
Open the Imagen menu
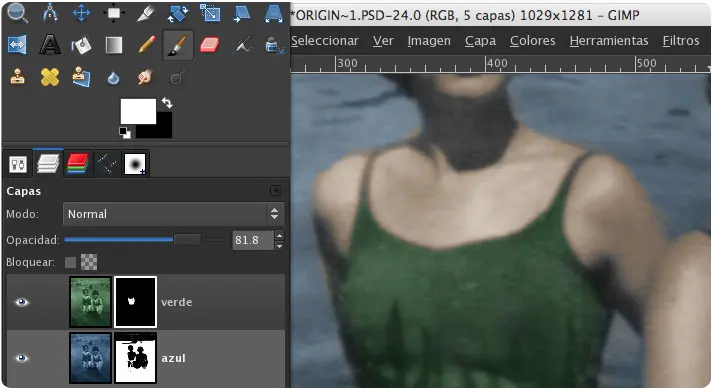(429, 41)
